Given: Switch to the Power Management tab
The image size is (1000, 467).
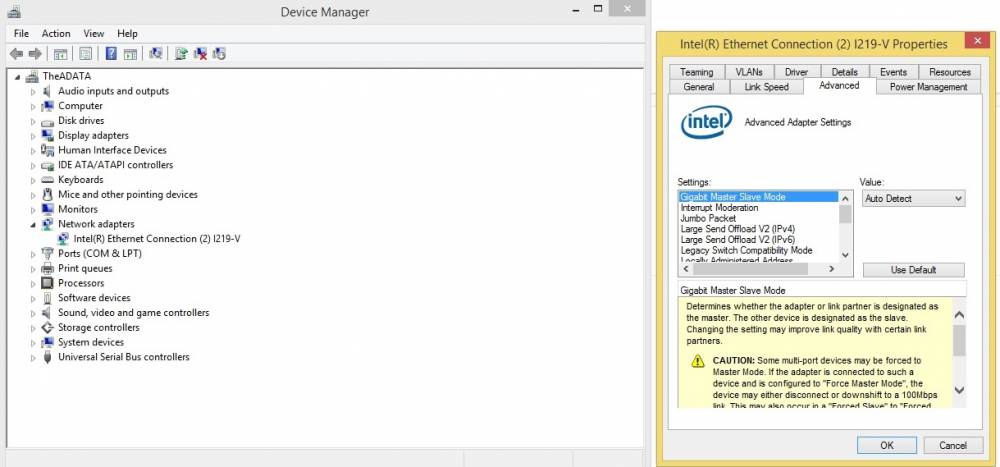Looking at the screenshot, I should 929,87.
